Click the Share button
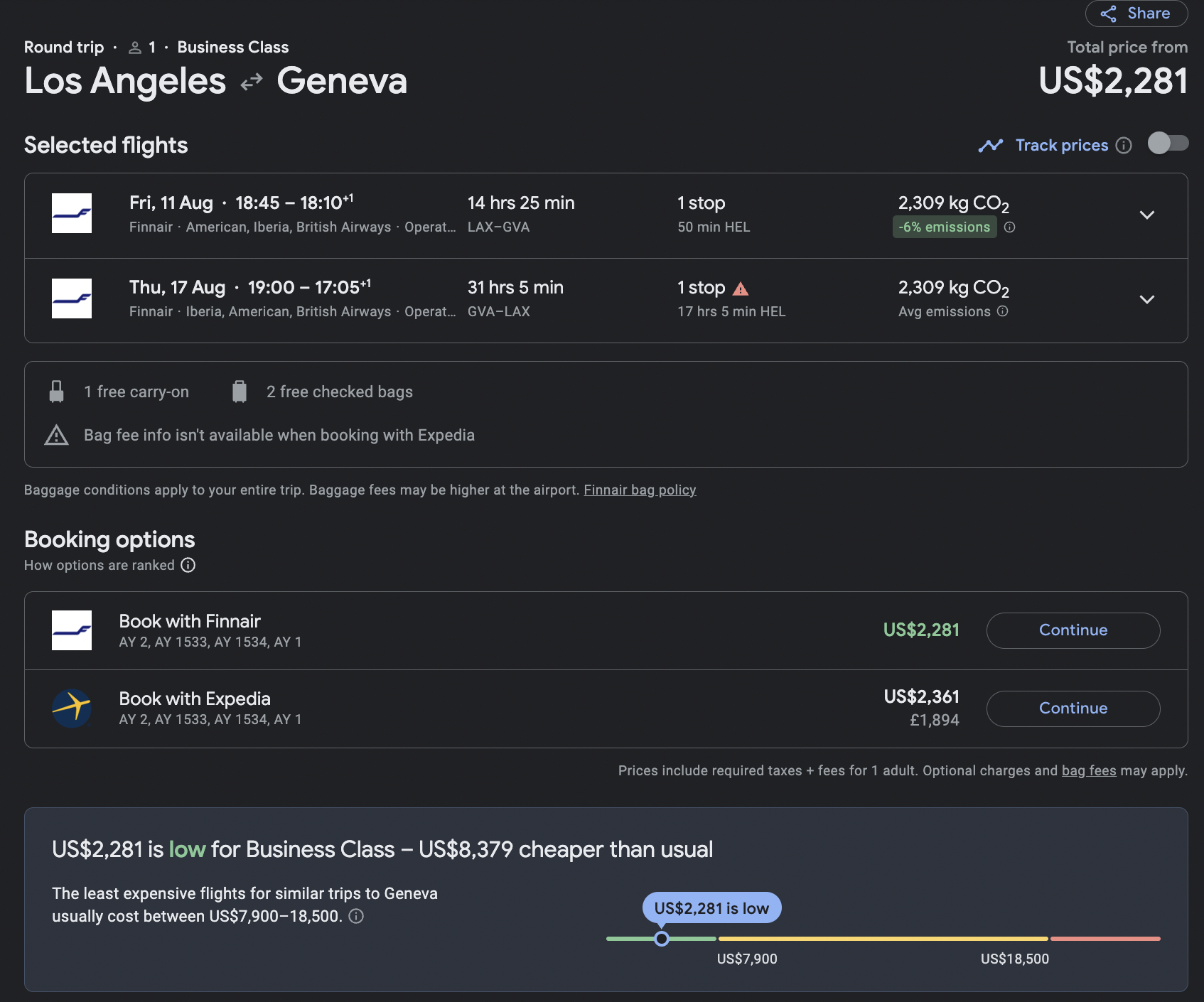1204x1002 pixels. tap(1136, 14)
